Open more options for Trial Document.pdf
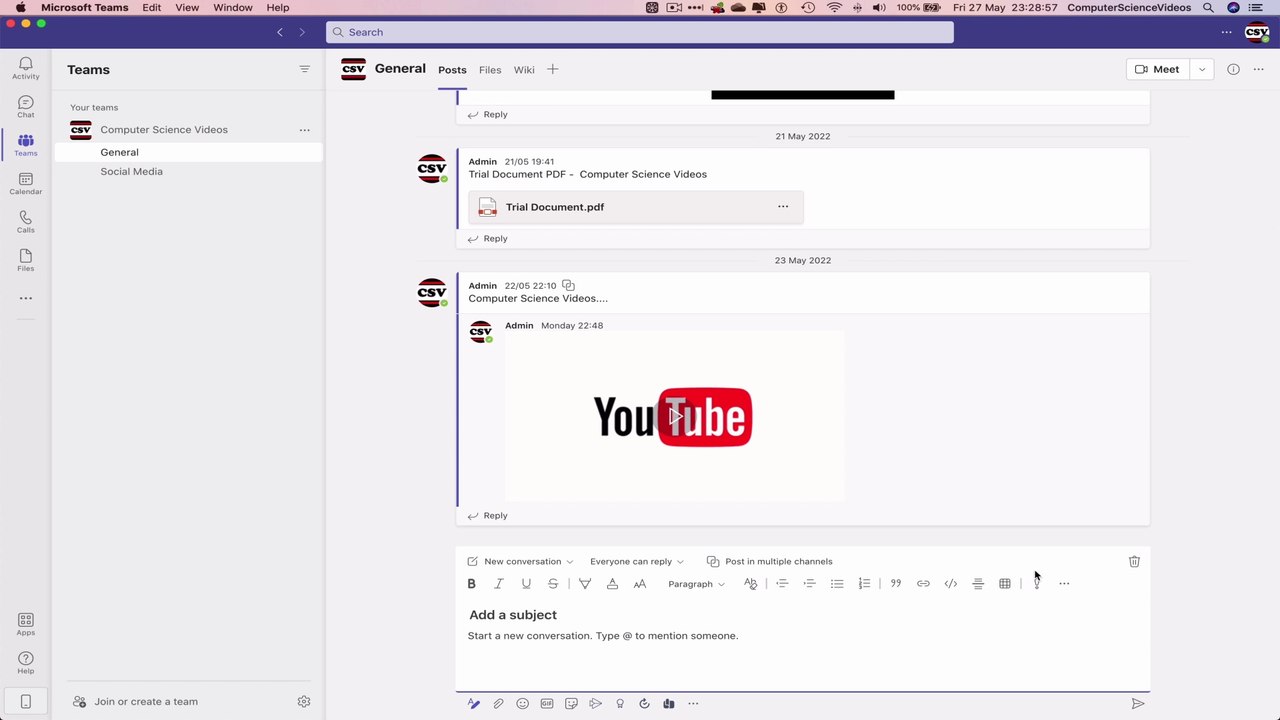Screen dimensions: 1280x720 point(783,207)
